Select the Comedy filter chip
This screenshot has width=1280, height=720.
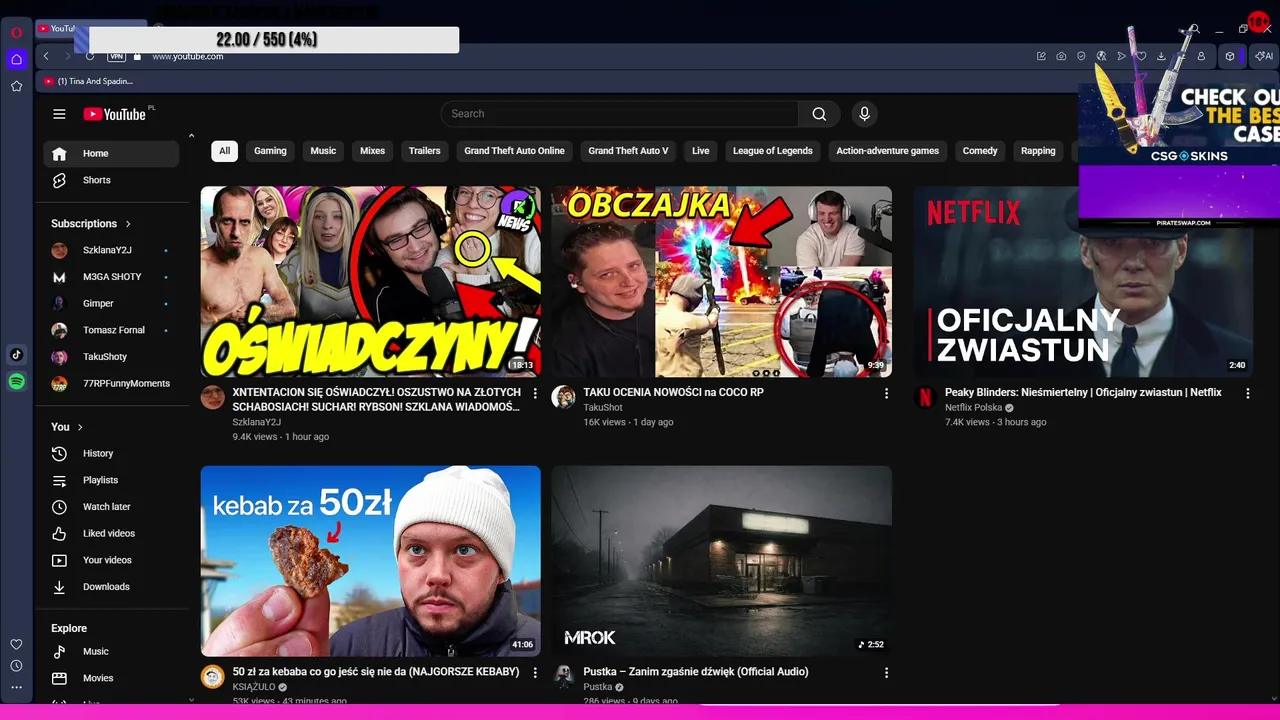click(980, 151)
